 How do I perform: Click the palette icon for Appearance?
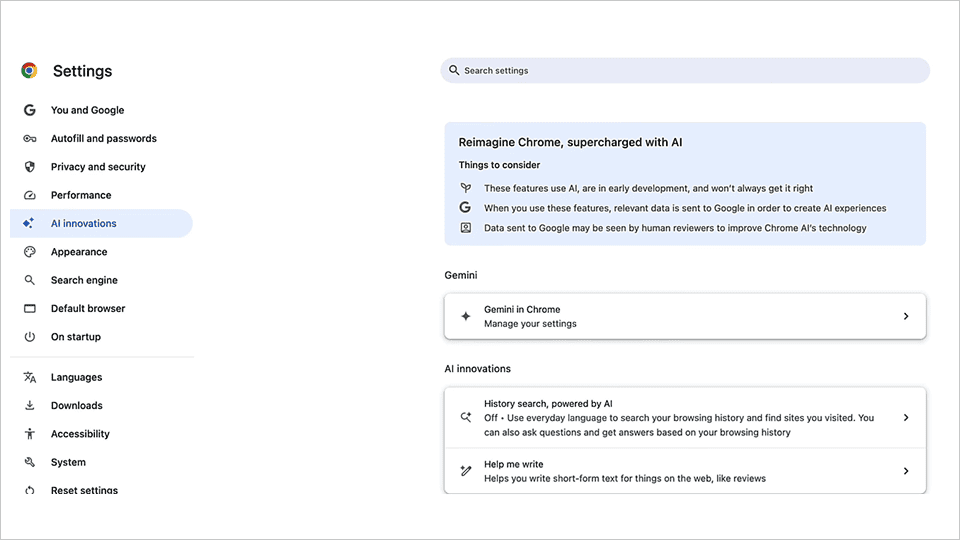click(x=29, y=252)
